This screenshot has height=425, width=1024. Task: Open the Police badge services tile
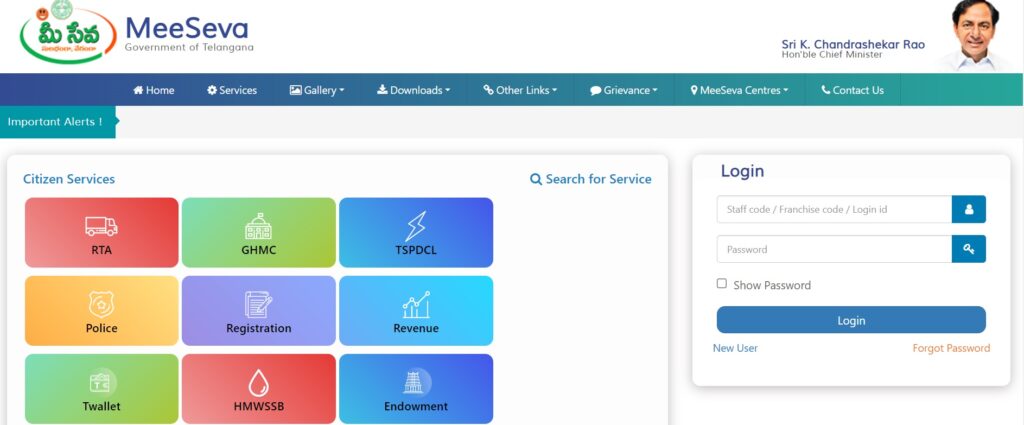101,311
